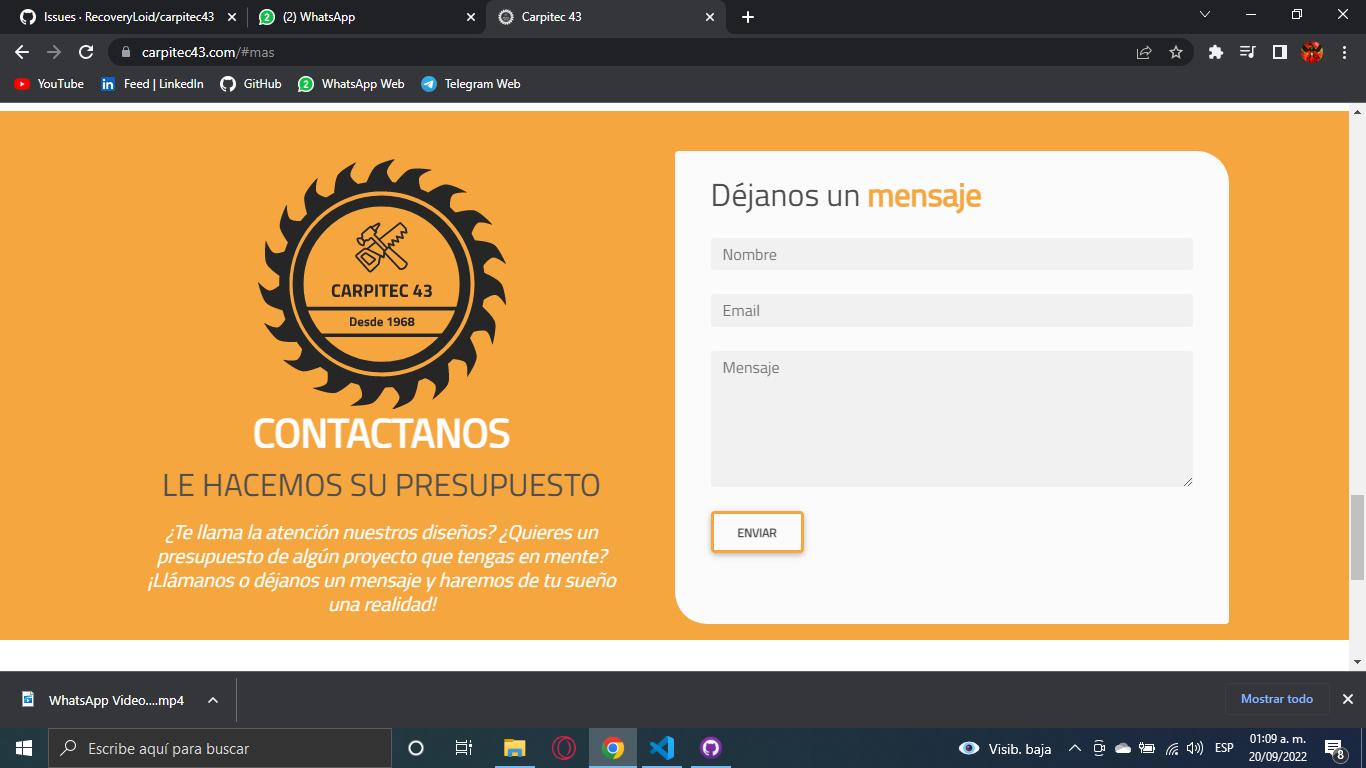Launch Visual Studio Code from the taskbar

662,747
